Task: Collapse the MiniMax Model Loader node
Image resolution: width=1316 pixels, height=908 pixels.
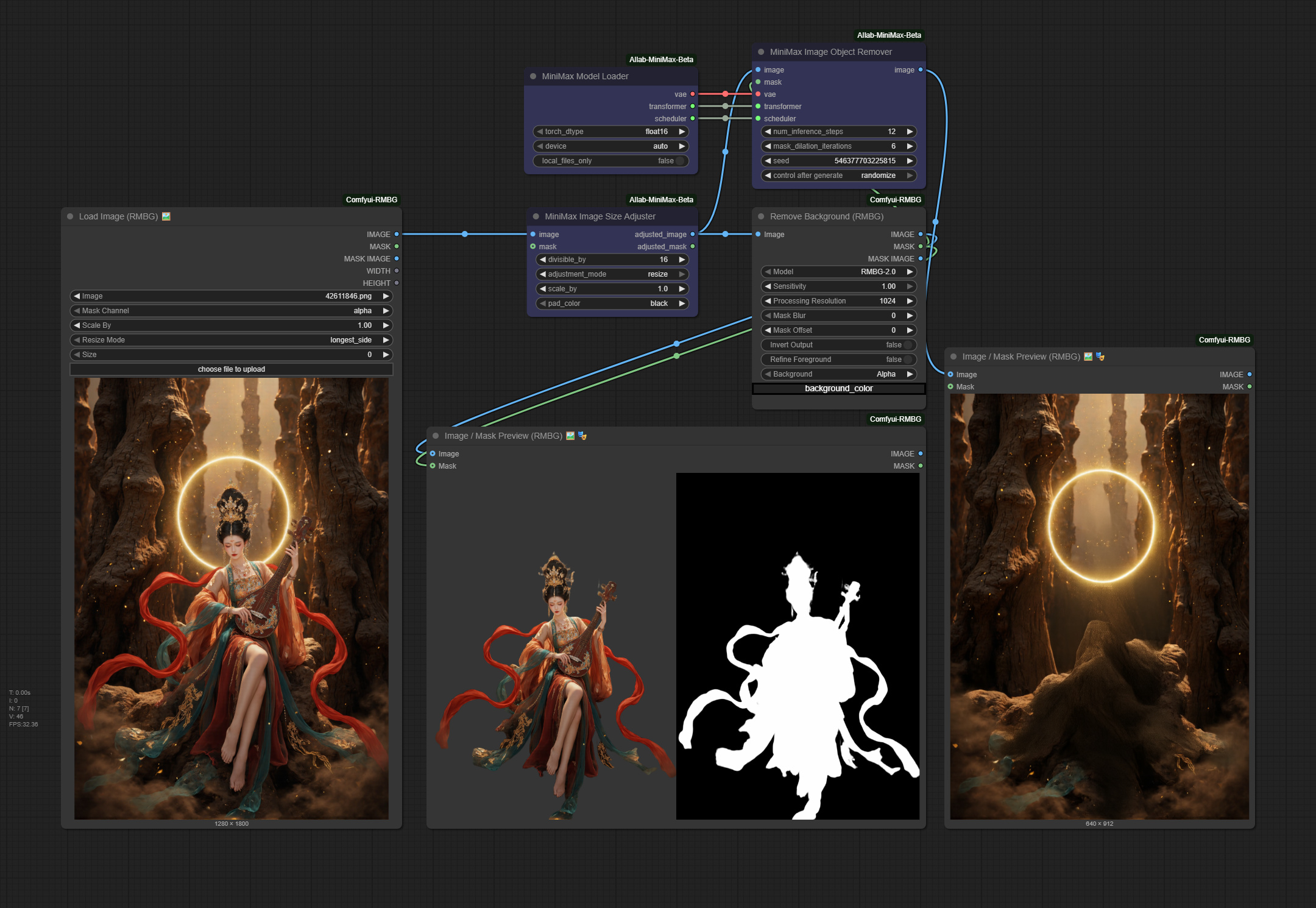Action: coord(535,76)
